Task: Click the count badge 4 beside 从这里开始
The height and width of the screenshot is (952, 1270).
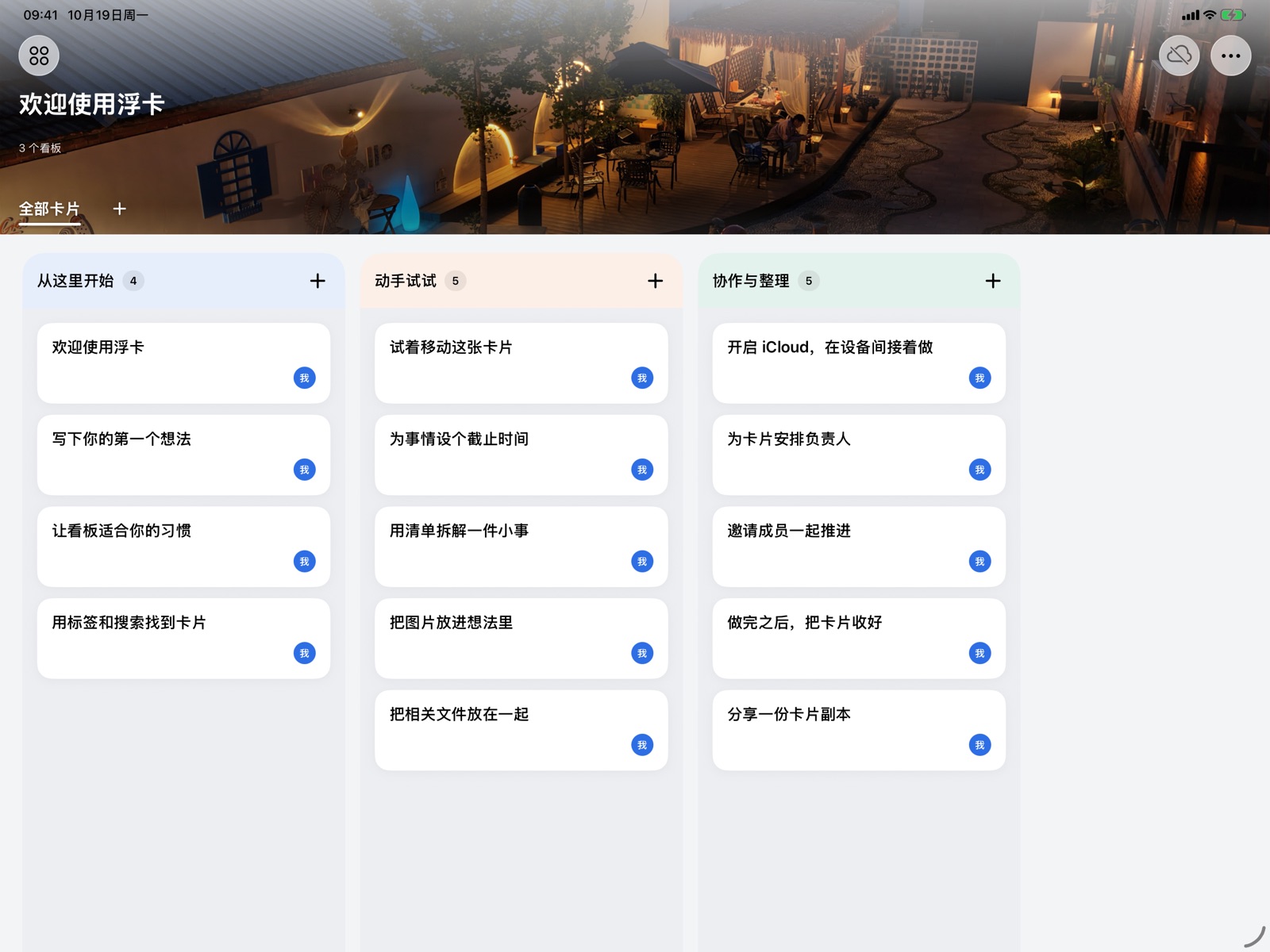Action: [133, 281]
